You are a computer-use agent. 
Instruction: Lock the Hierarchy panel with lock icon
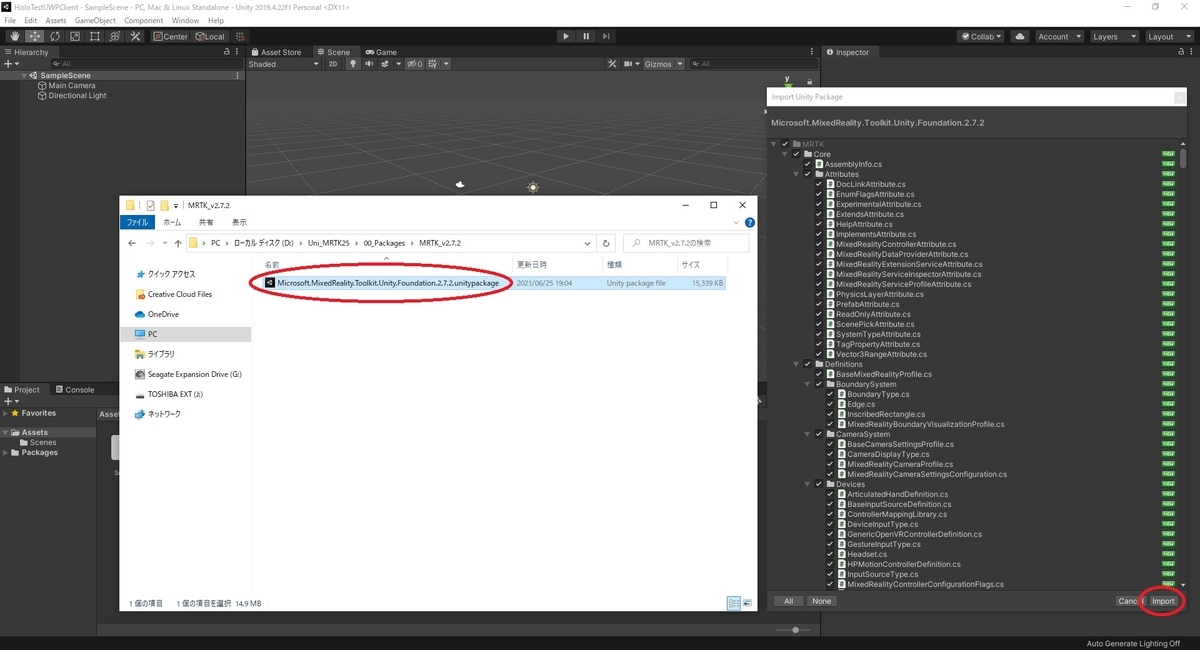(x=226, y=52)
